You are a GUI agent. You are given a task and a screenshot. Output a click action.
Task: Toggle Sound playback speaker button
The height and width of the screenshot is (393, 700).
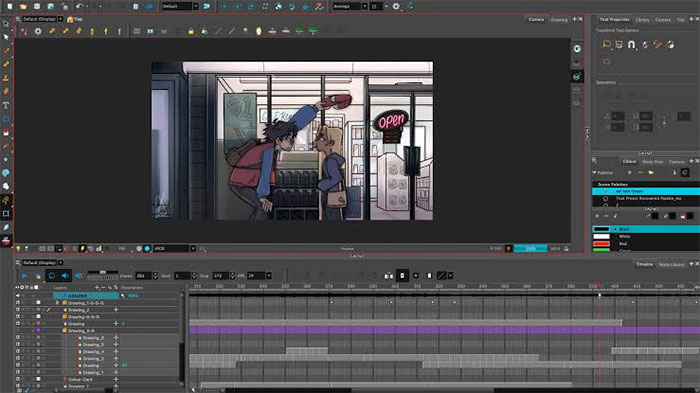point(65,276)
